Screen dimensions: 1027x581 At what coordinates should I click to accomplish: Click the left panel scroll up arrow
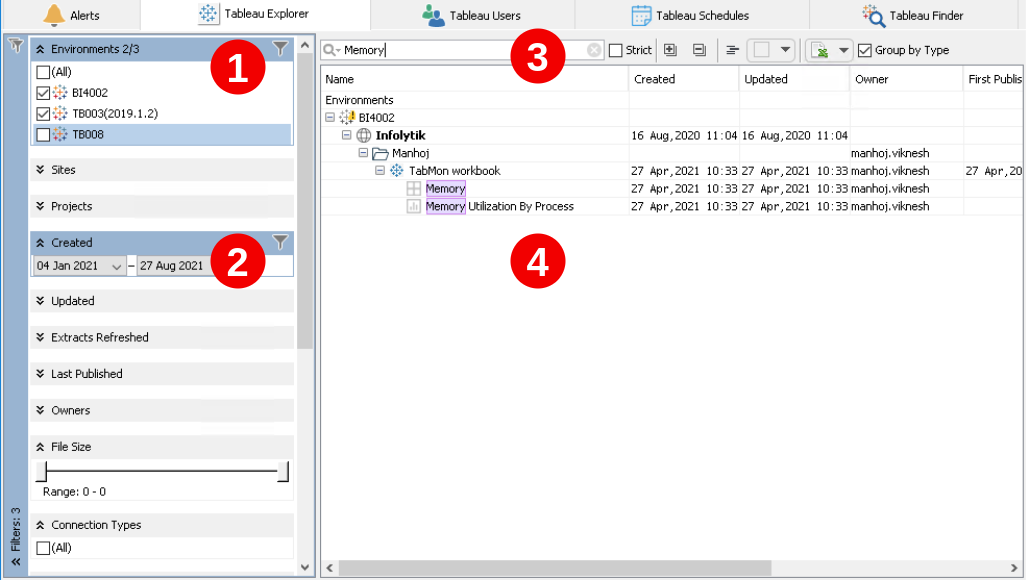305,45
